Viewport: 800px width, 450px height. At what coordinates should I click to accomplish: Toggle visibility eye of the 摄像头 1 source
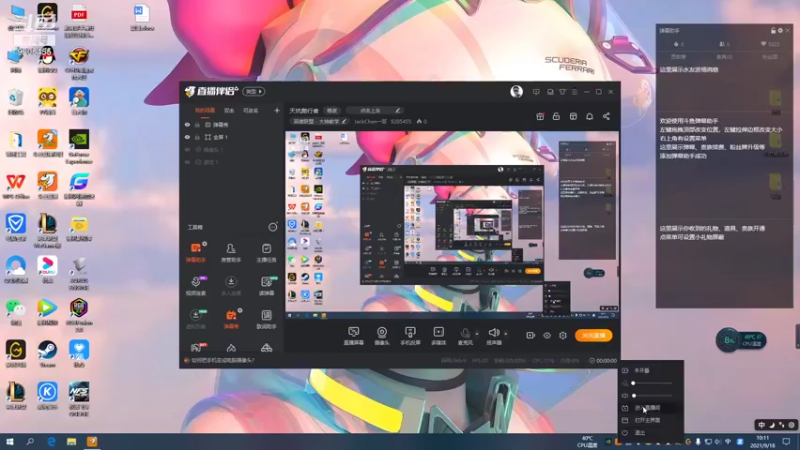click(187, 149)
